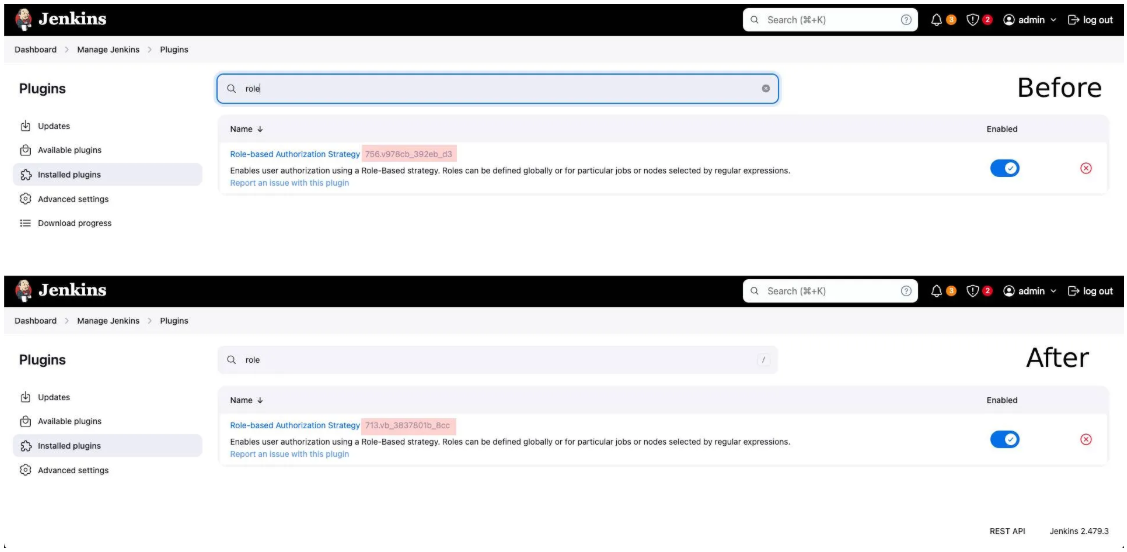1127x552 pixels.
Task: Click the Download progress list icon in the Before sidebar
Action: (25, 224)
